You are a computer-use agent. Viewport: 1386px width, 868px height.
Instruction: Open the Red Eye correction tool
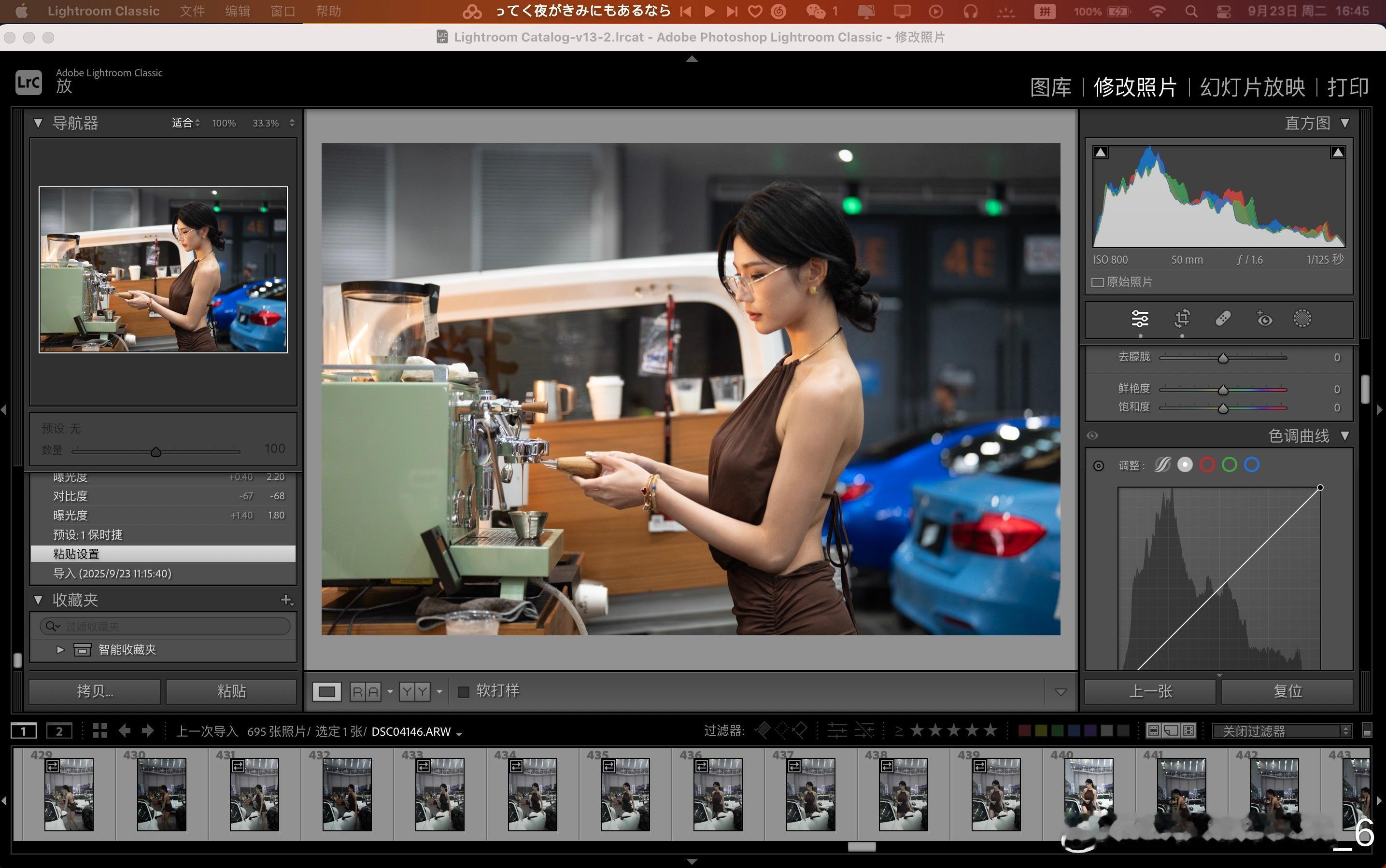pyautogui.click(x=1264, y=318)
